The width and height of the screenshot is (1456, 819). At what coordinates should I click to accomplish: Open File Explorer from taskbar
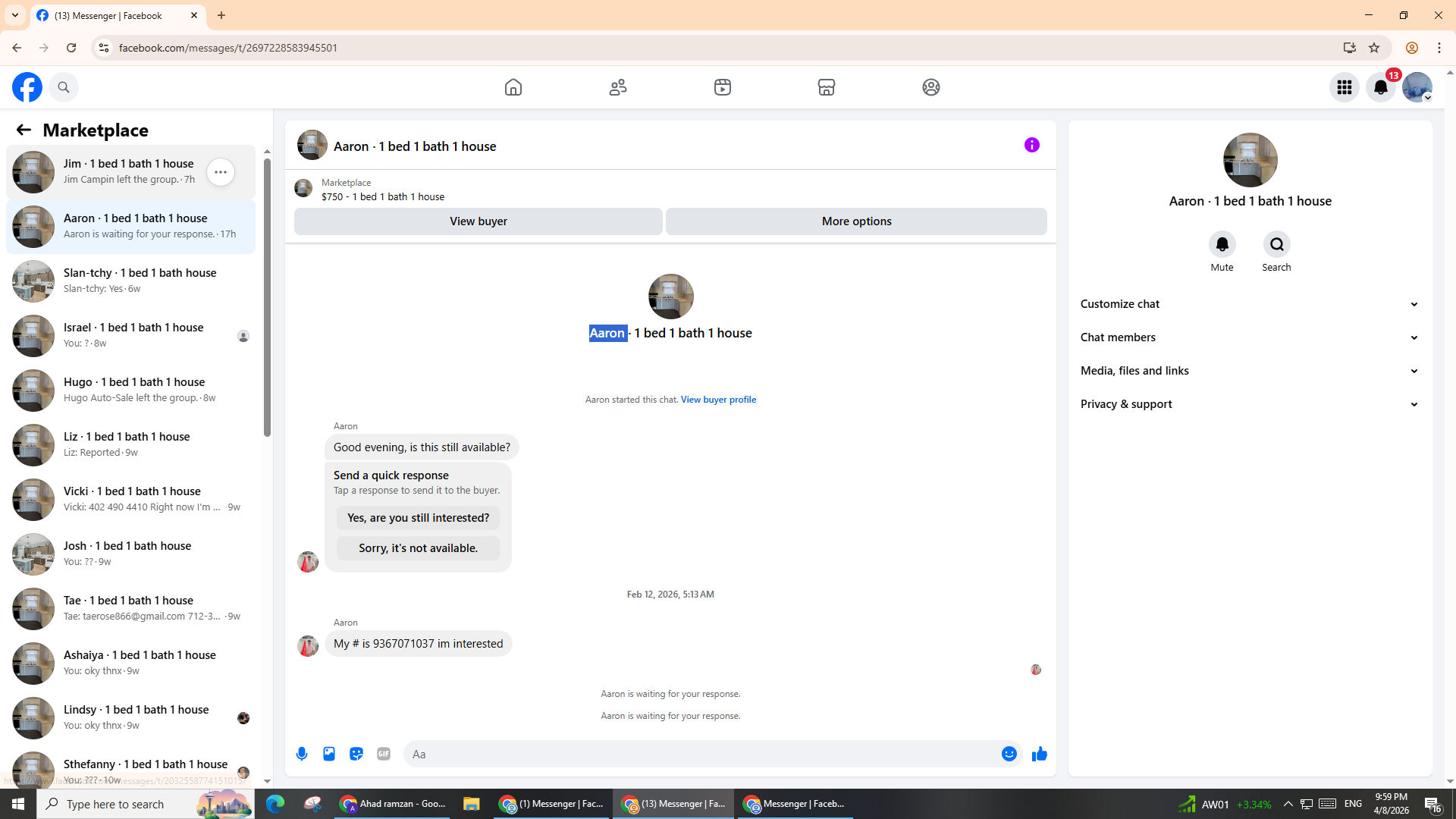pyautogui.click(x=471, y=804)
